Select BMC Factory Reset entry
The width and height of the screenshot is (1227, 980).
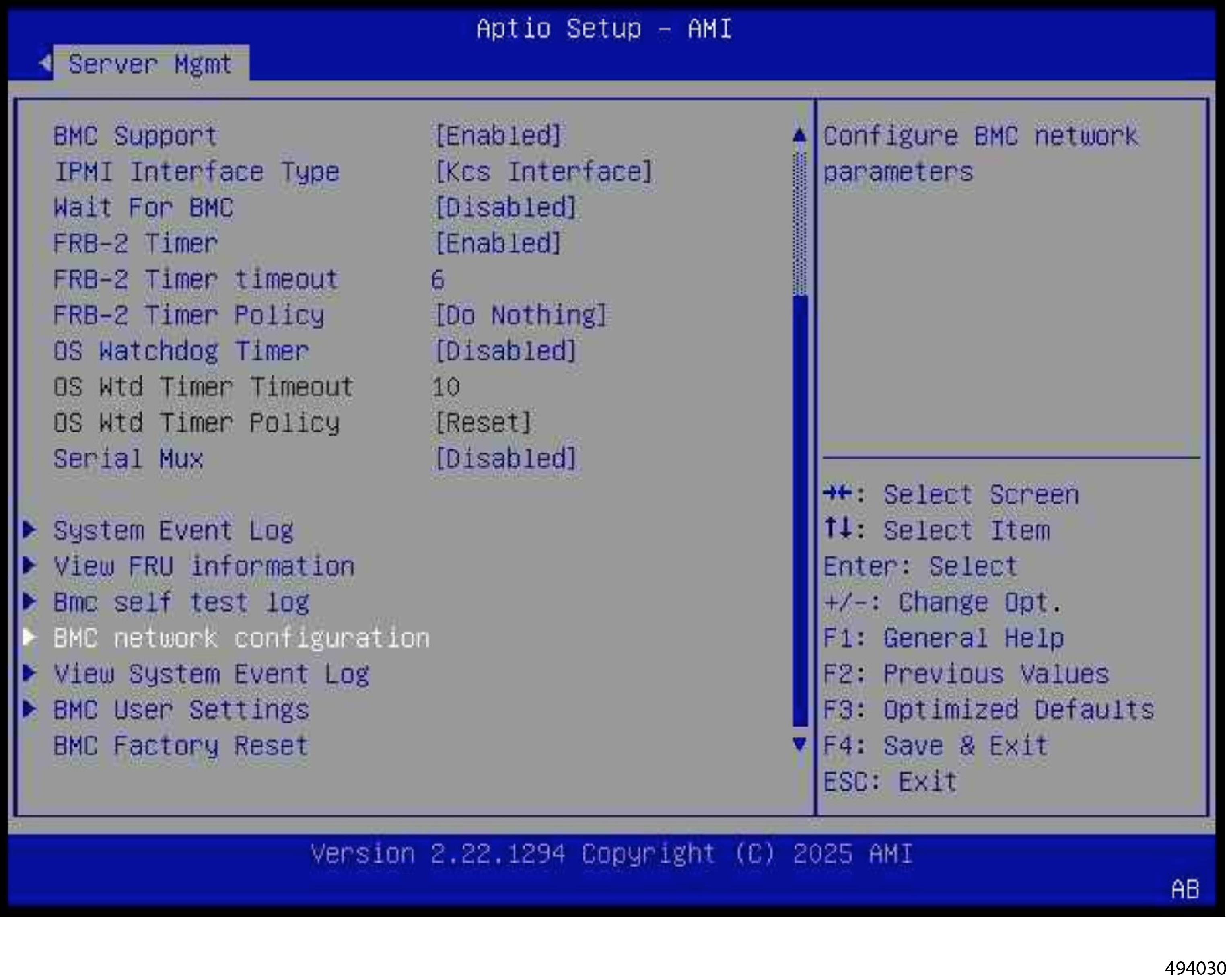[x=181, y=745]
